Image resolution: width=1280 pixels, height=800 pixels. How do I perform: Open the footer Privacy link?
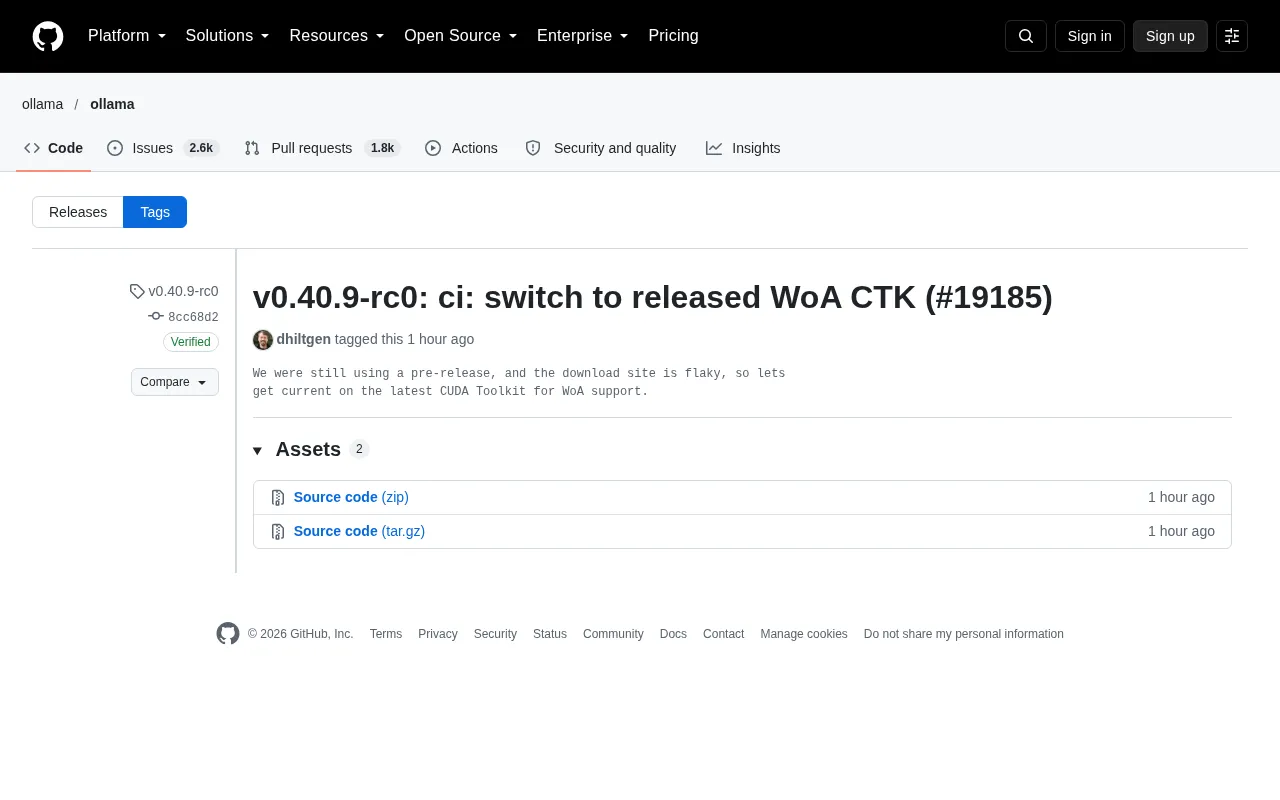click(438, 634)
